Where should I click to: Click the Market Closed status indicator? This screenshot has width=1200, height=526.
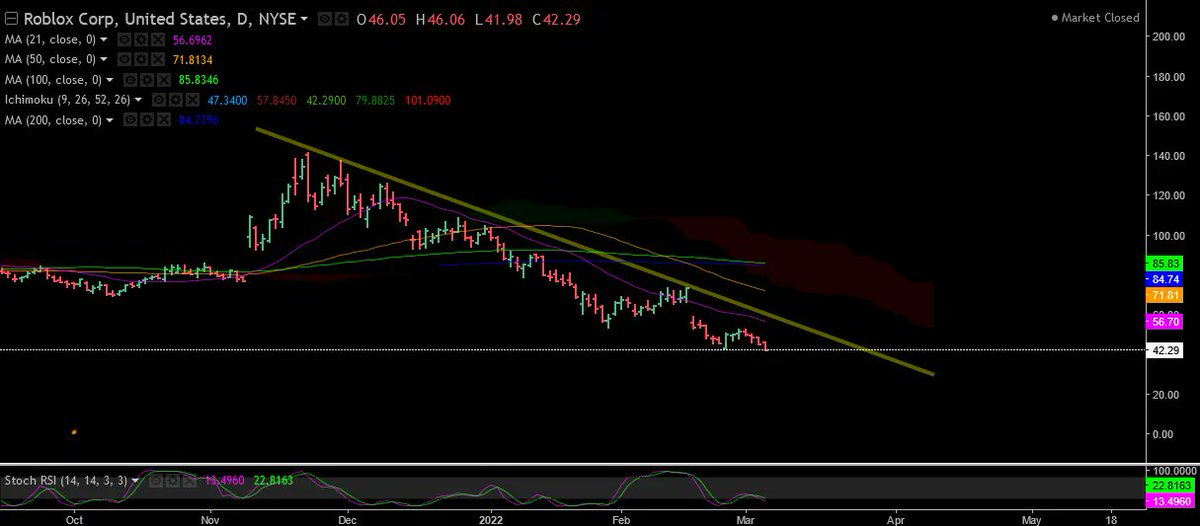[x=1096, y=18]
